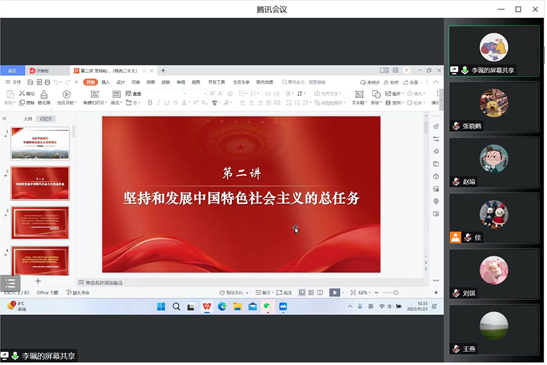Open the font name combo box
547x365 pixels.
point(166,94)
